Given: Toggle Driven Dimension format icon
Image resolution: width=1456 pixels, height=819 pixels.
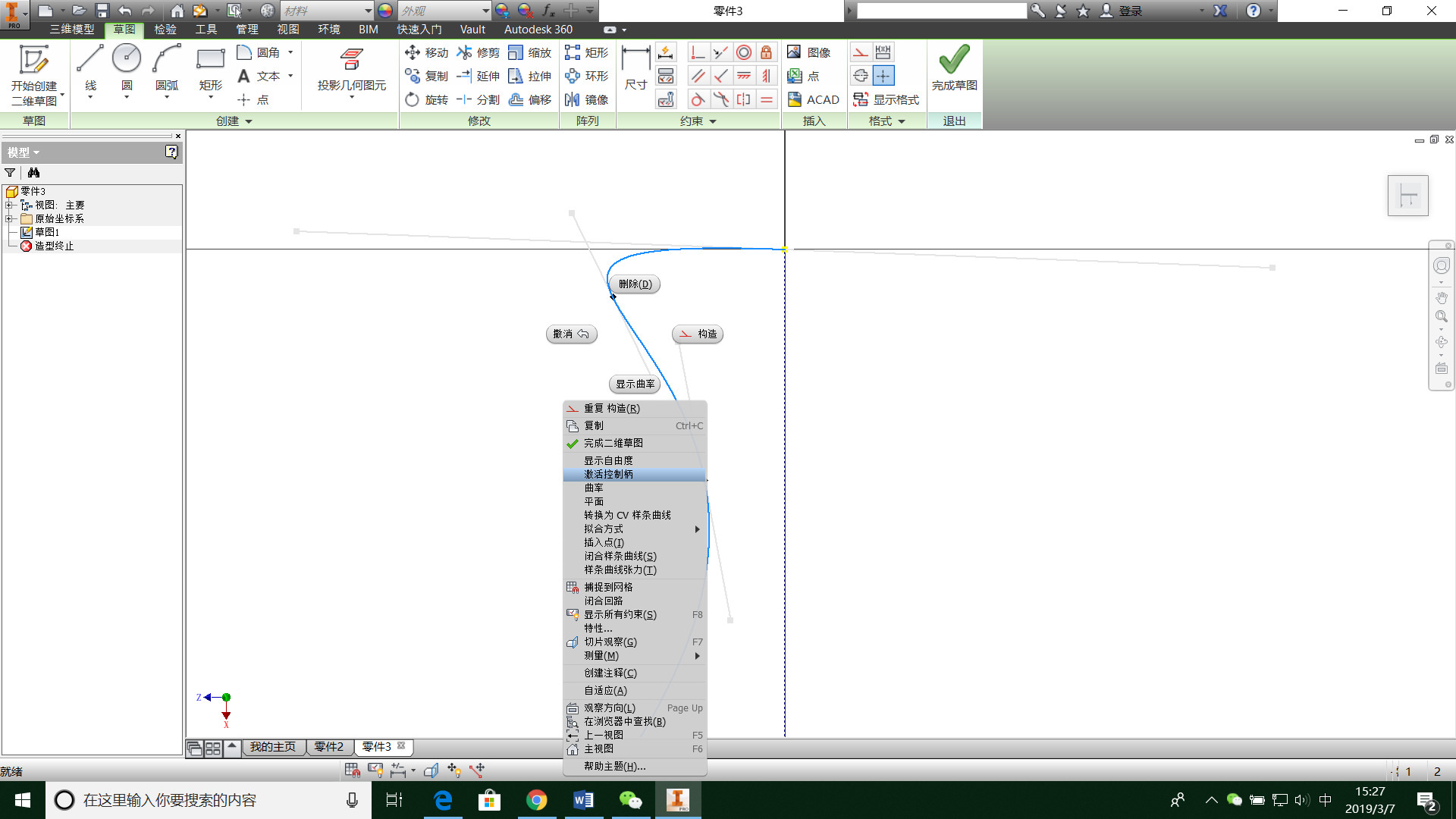Looking at the screenshot, I should pos(883,52).
